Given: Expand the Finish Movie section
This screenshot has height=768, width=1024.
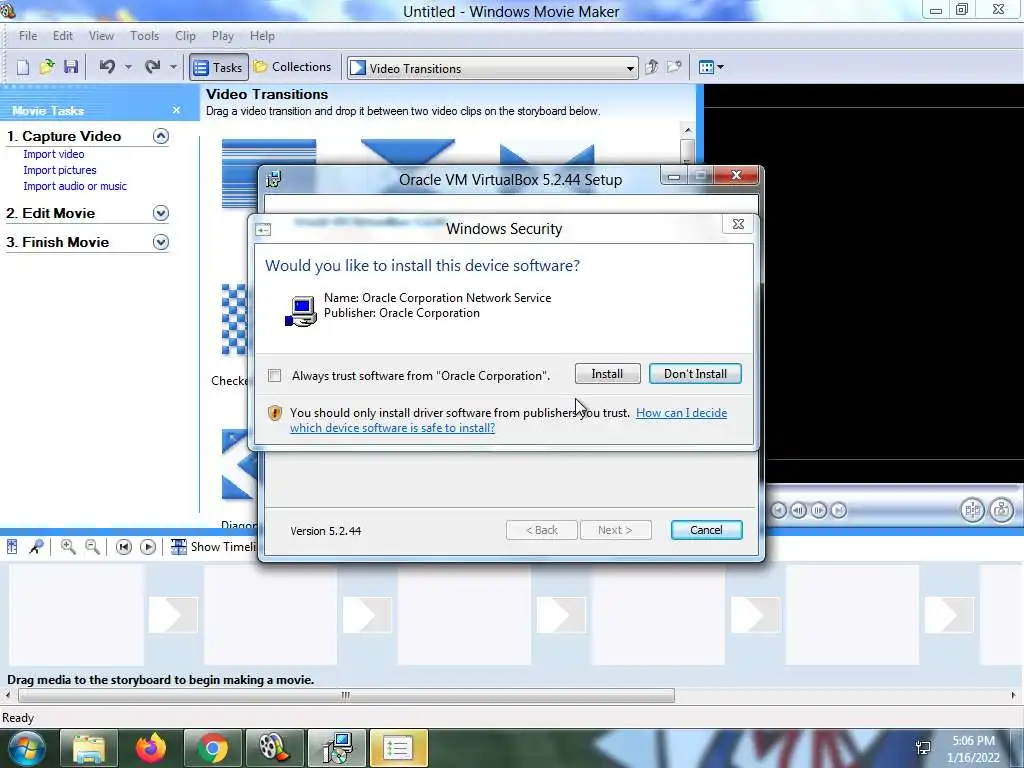Looking at the screenshot, I should [161, 242].
